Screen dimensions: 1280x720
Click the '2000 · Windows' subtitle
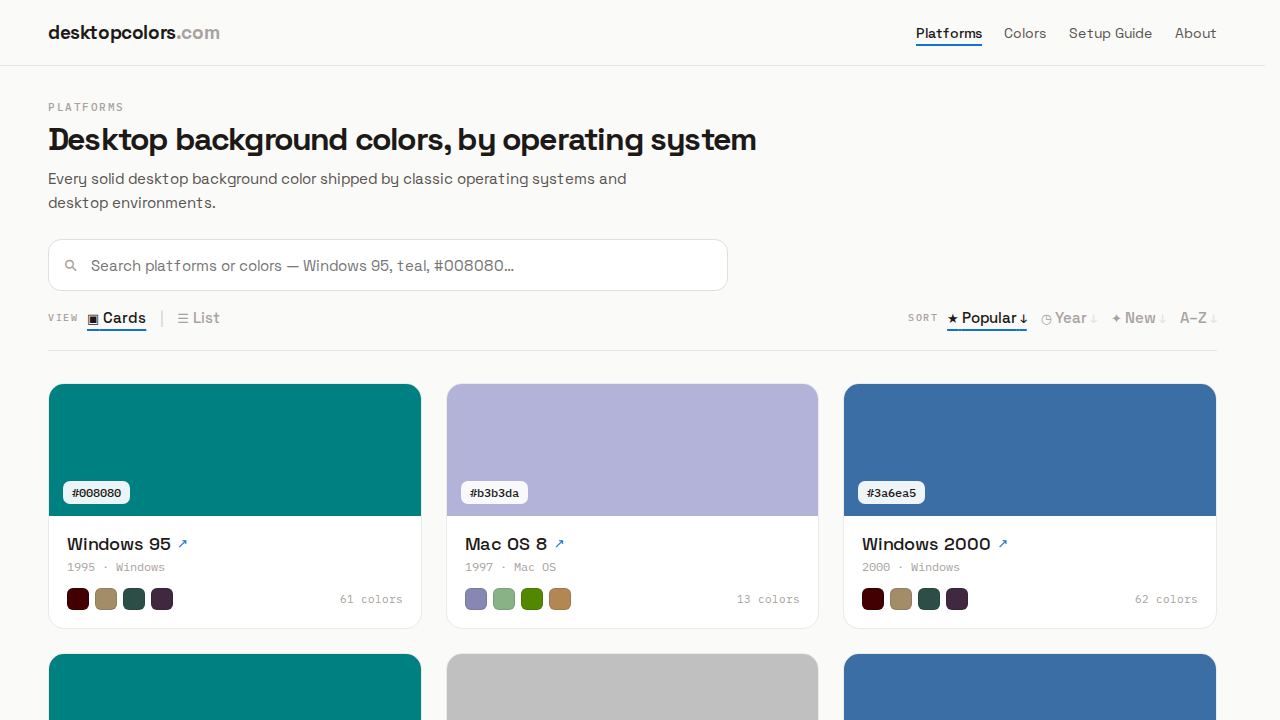pos(911,567)
